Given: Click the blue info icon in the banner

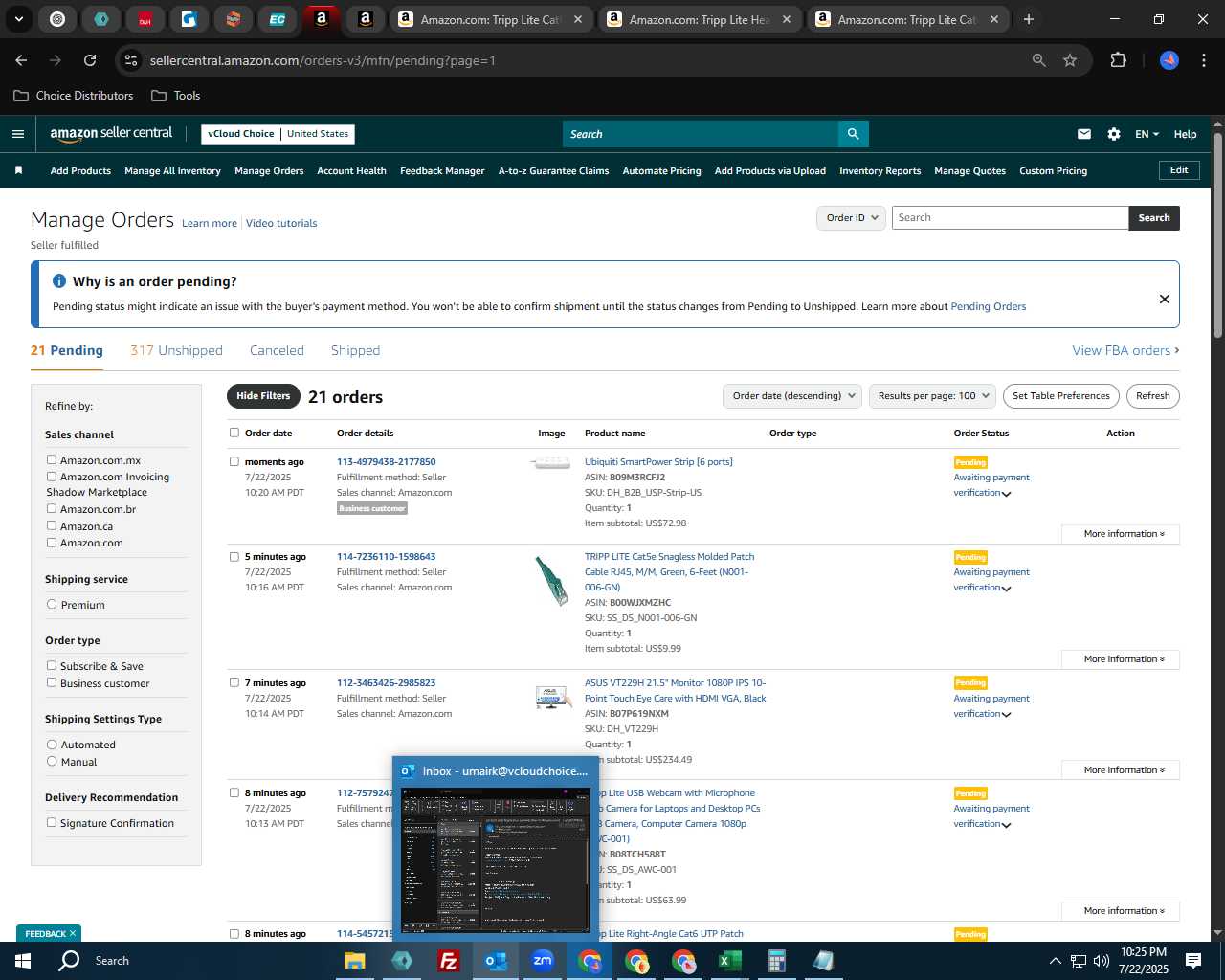Looking at the screenshot, I should coord(59,281).
